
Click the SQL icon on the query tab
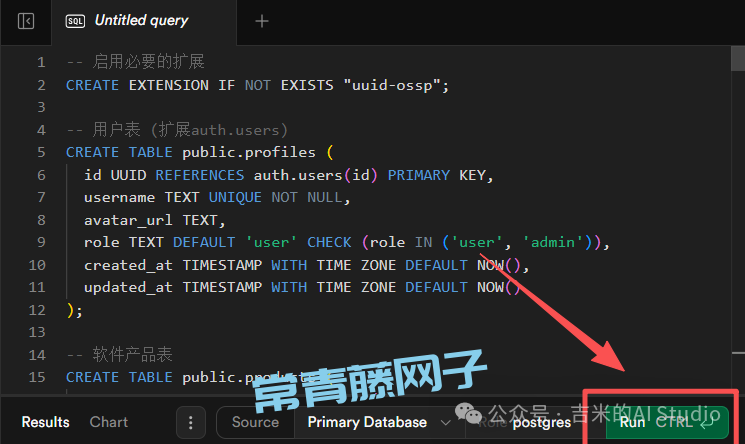point(75,21)
